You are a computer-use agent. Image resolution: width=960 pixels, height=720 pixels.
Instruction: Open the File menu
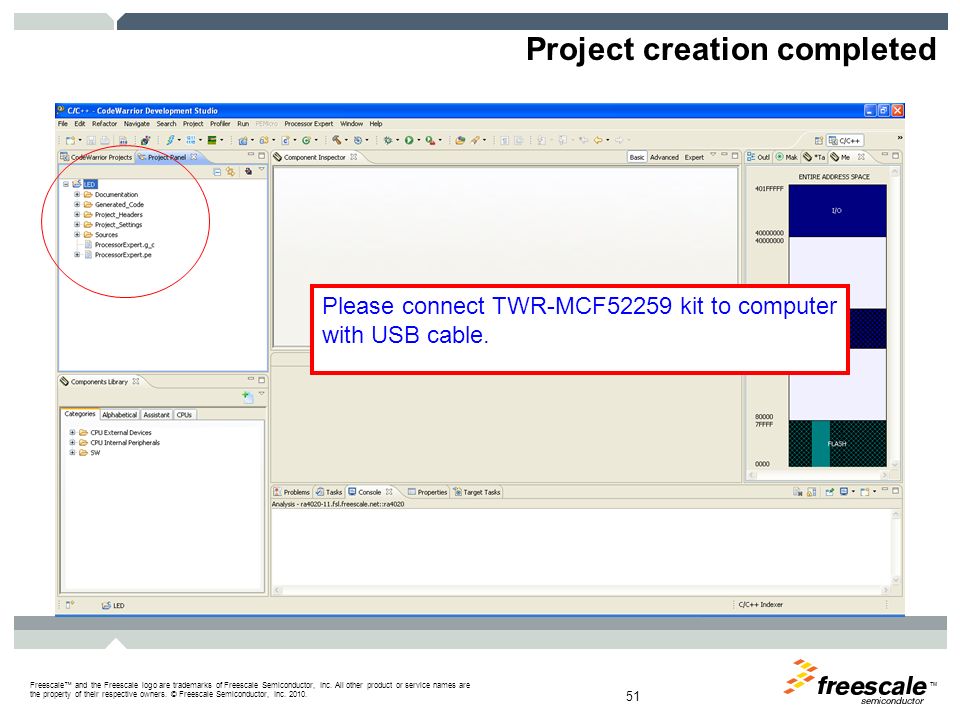(63, 124)
